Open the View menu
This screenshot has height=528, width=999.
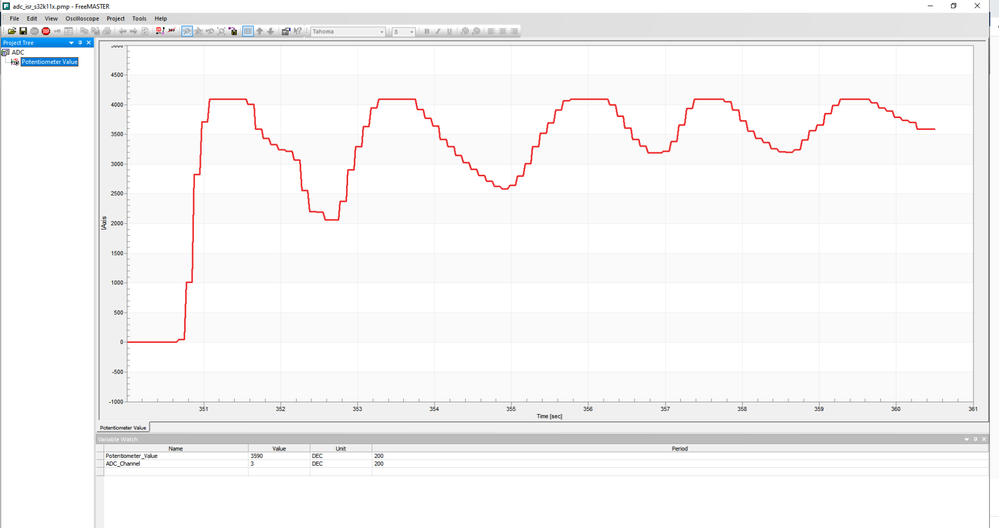pyautogui.click(x=51, y=18)
